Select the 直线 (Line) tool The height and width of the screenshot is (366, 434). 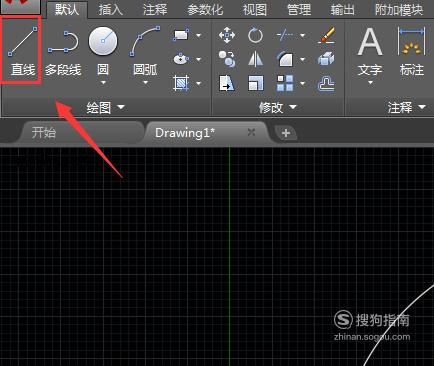pyautogui.click(x=22, y=50)
